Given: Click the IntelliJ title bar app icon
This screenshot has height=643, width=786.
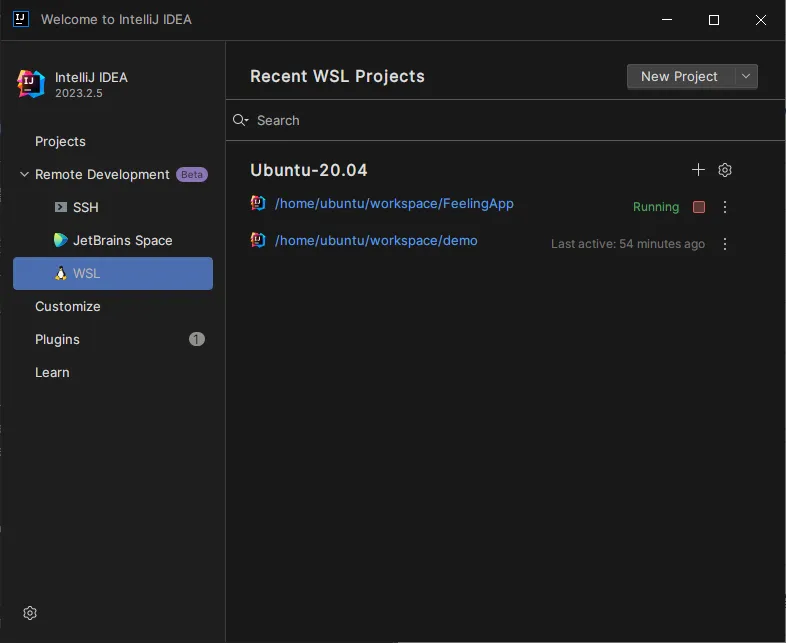Looking at the screenshot, I should (x=21, y=19).
